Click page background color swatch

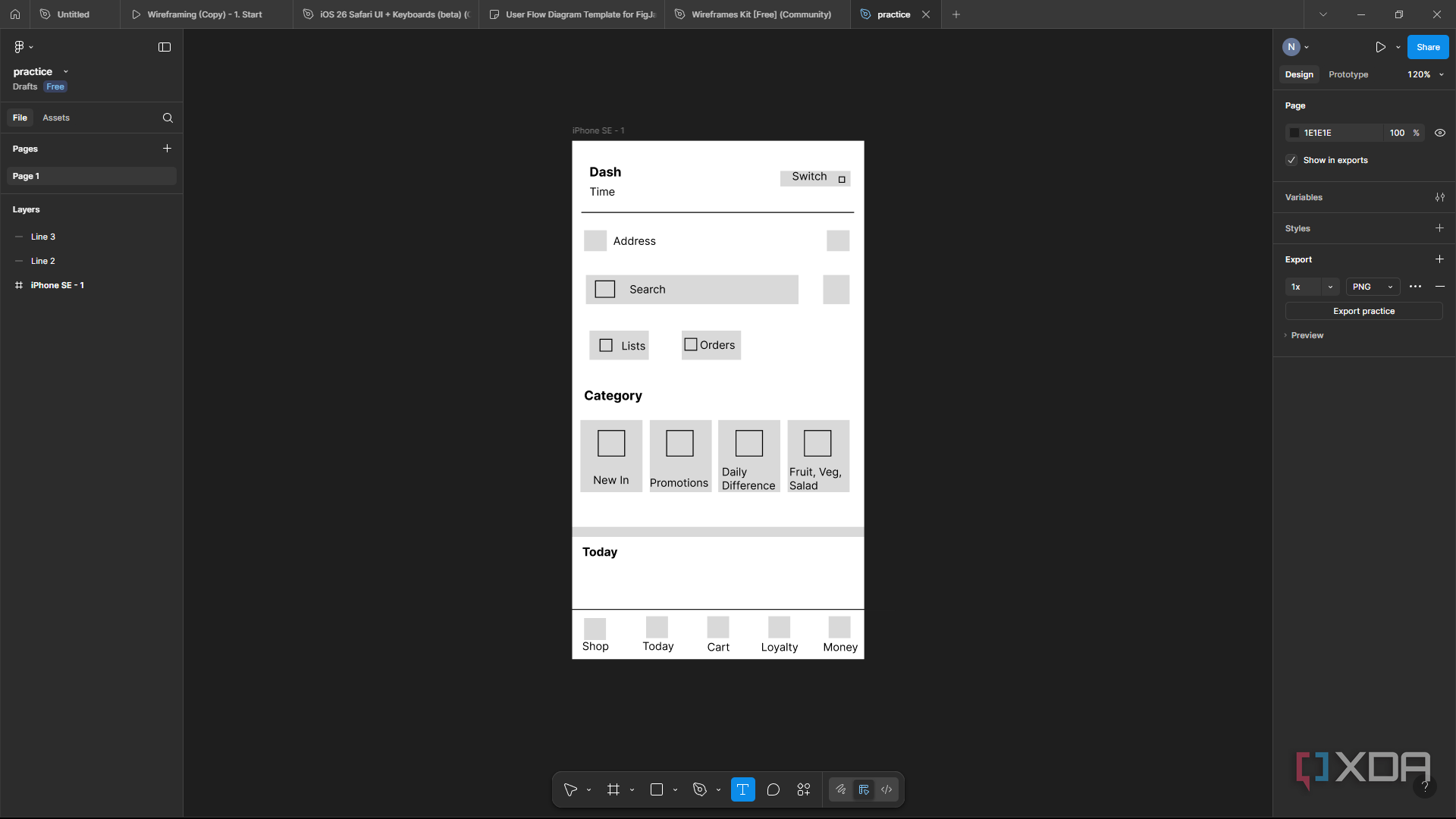point(1294,133)
